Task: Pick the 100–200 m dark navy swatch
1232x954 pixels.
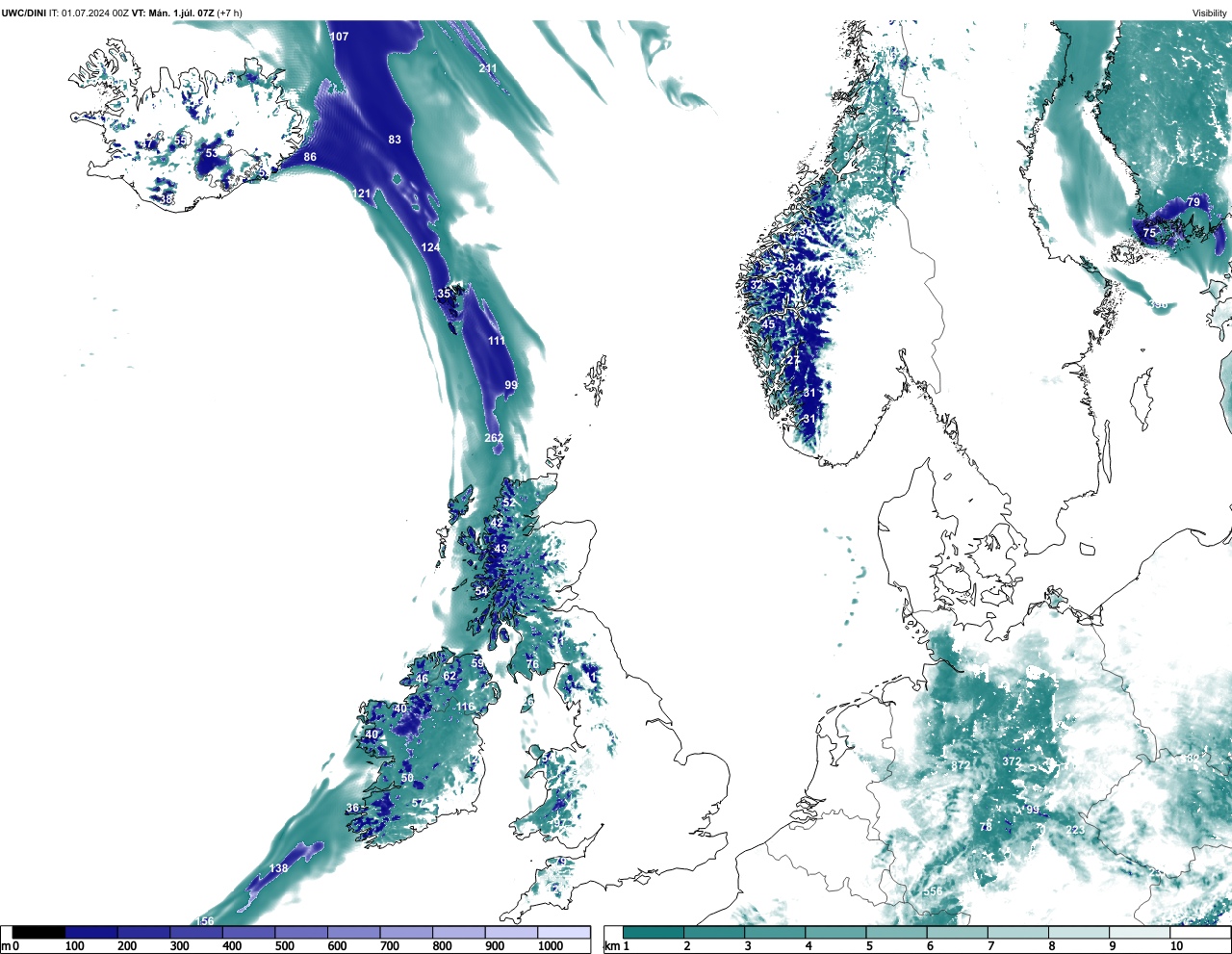Action: (x=91, y=933)
